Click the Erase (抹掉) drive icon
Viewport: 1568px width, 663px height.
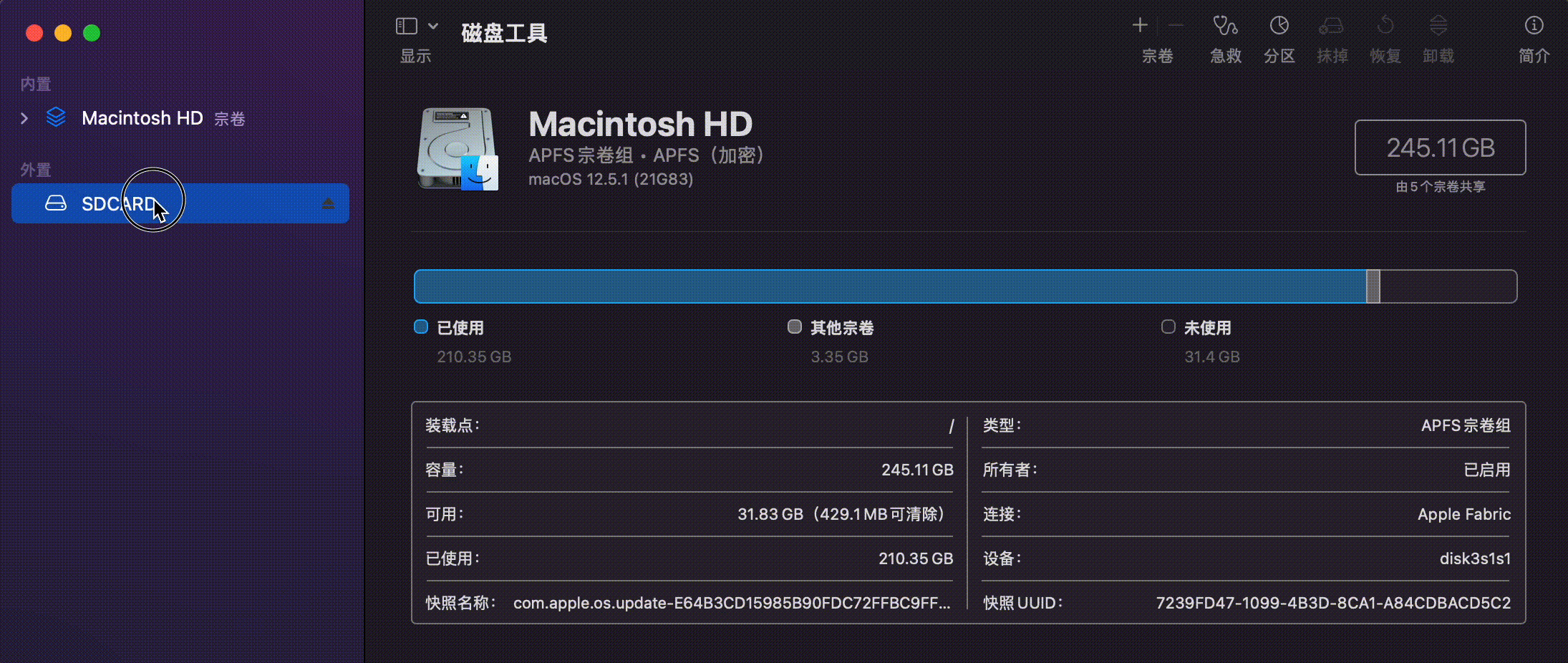point(1332,26)
